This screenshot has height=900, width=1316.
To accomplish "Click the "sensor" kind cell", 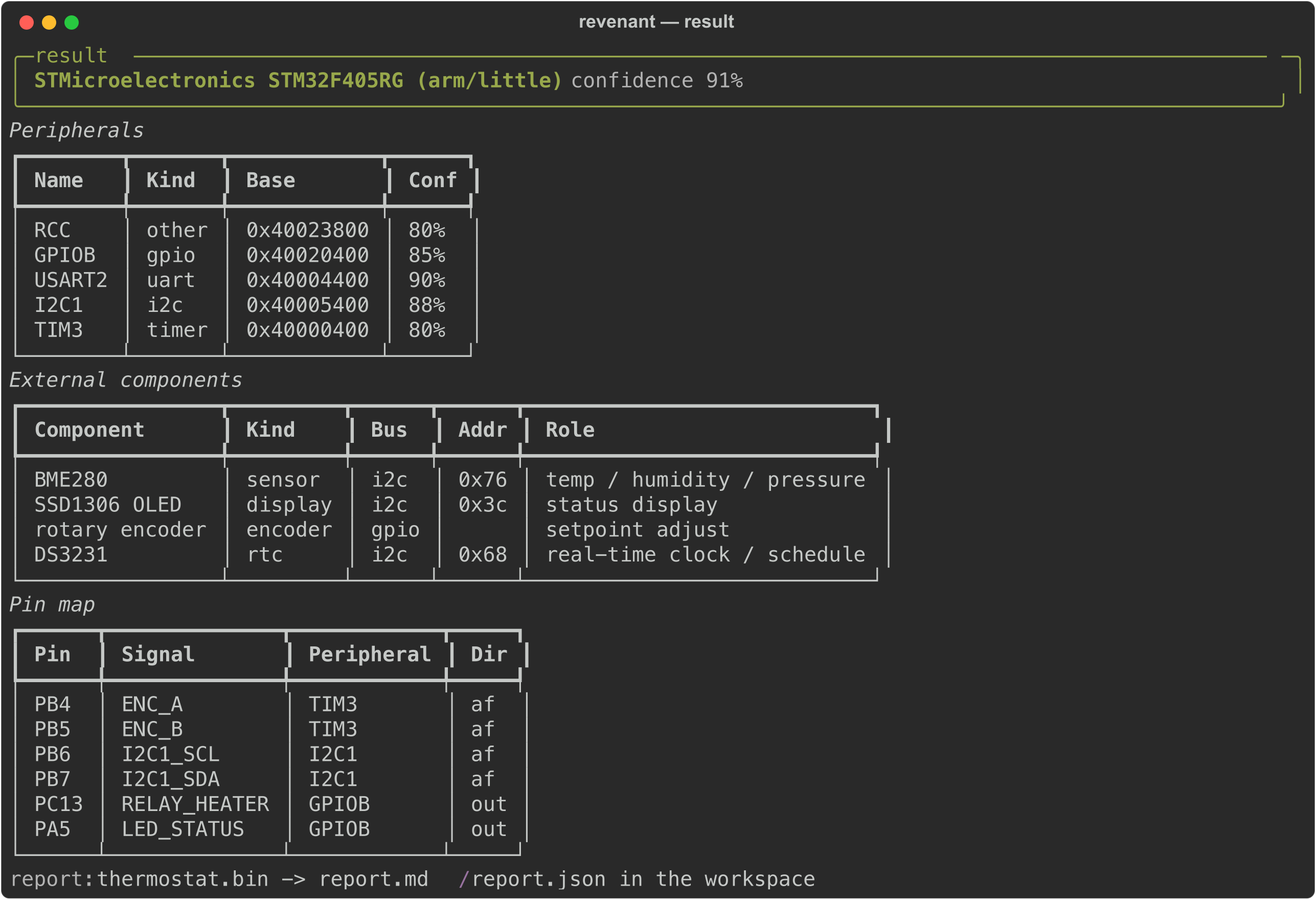I will pos(283,480).
